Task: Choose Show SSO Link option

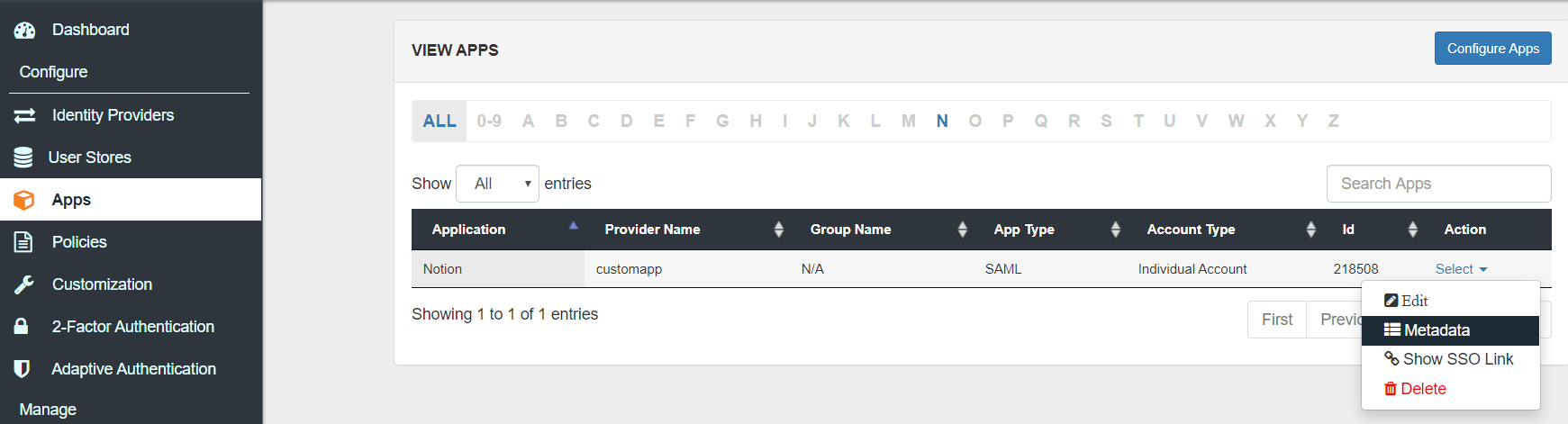Action: [x=1450, y=359]
